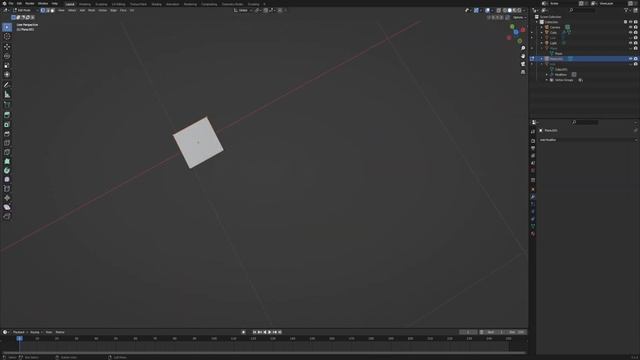
Task: Hide the Cube object in outliner
Action: (631, 32)
